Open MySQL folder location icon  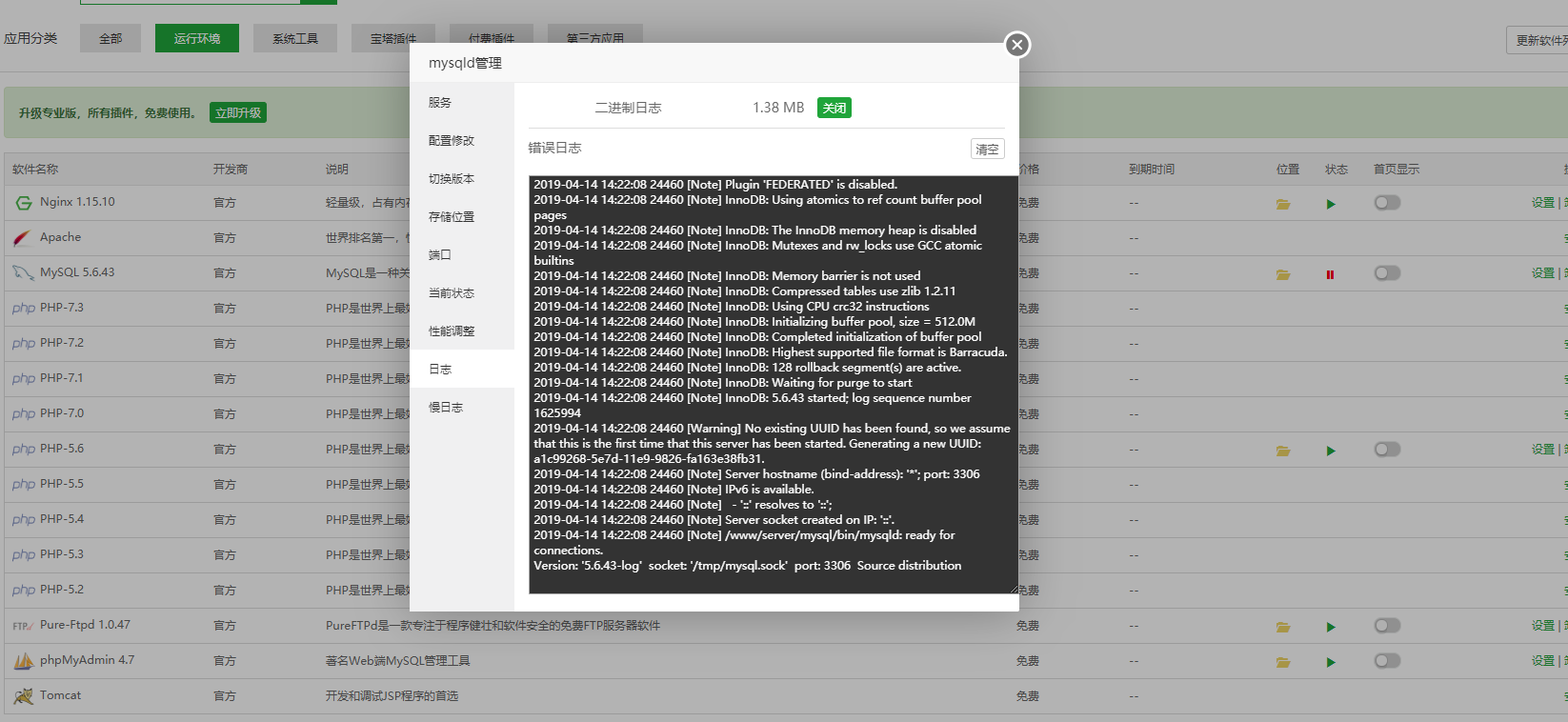(x=1283, y=274)
